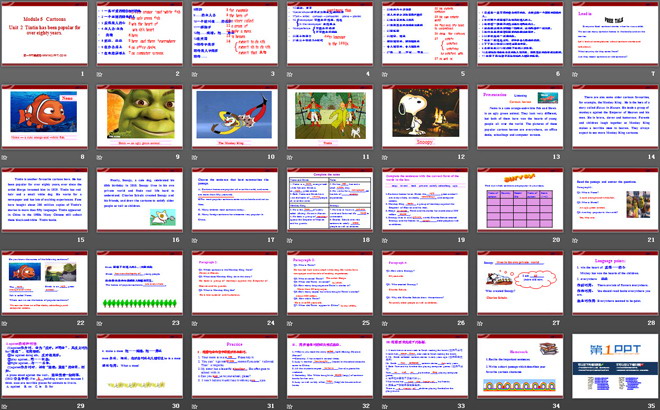Click animation star under Snoopy slide 12
The height and width of the screenshot is (410, 660).
(385, 157)
